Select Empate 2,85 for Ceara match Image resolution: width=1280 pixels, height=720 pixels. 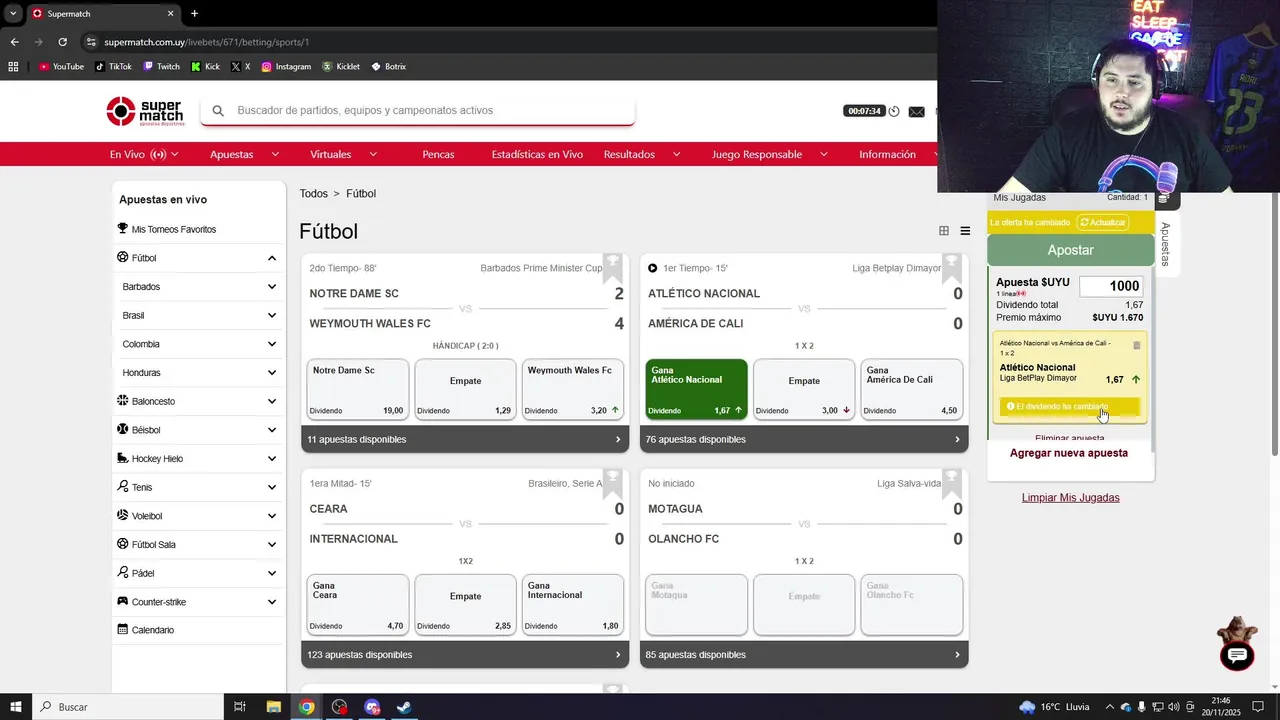pyautogui.click(x=466, y=605)
